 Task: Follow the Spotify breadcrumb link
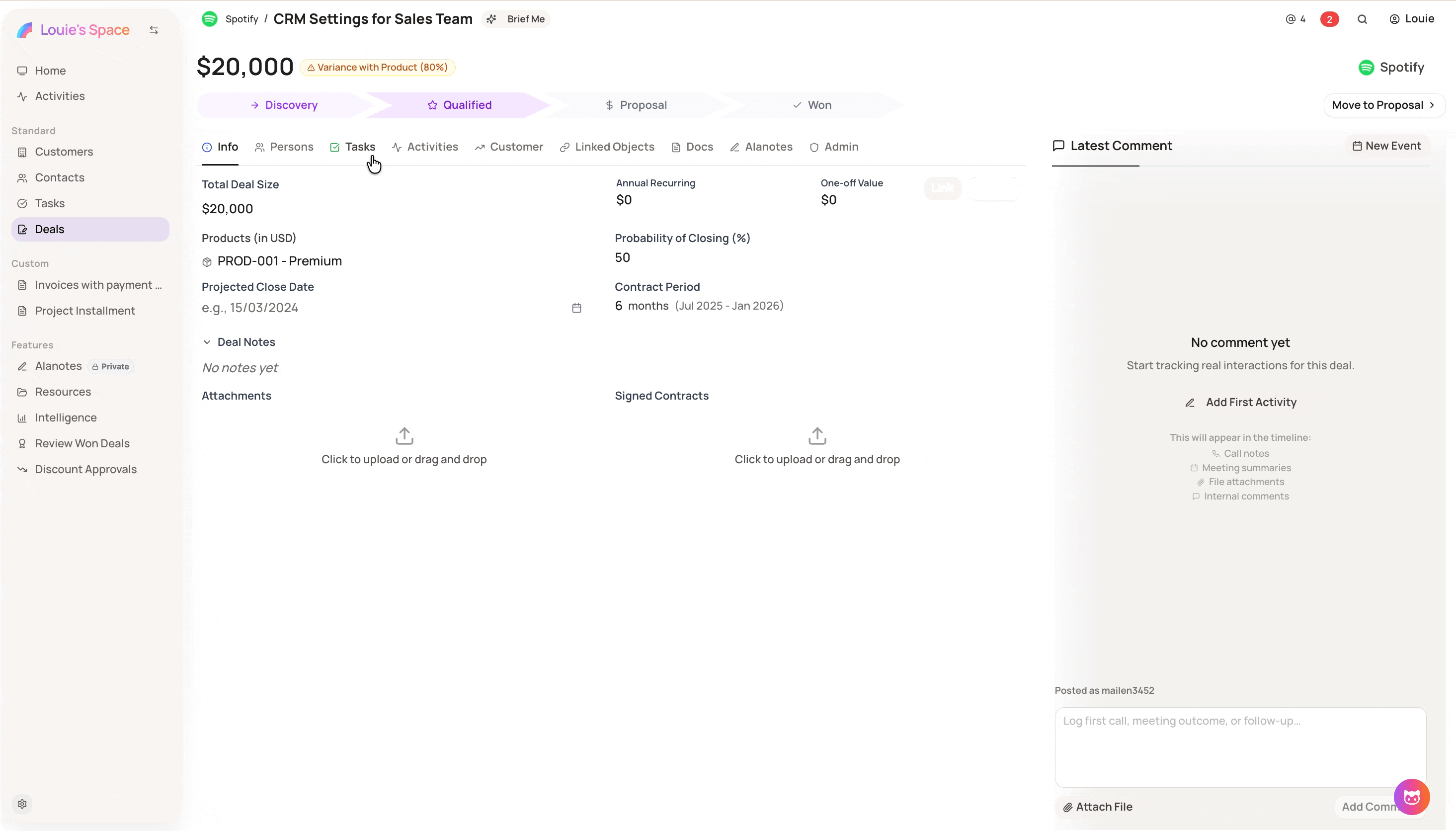coord(242,19)
